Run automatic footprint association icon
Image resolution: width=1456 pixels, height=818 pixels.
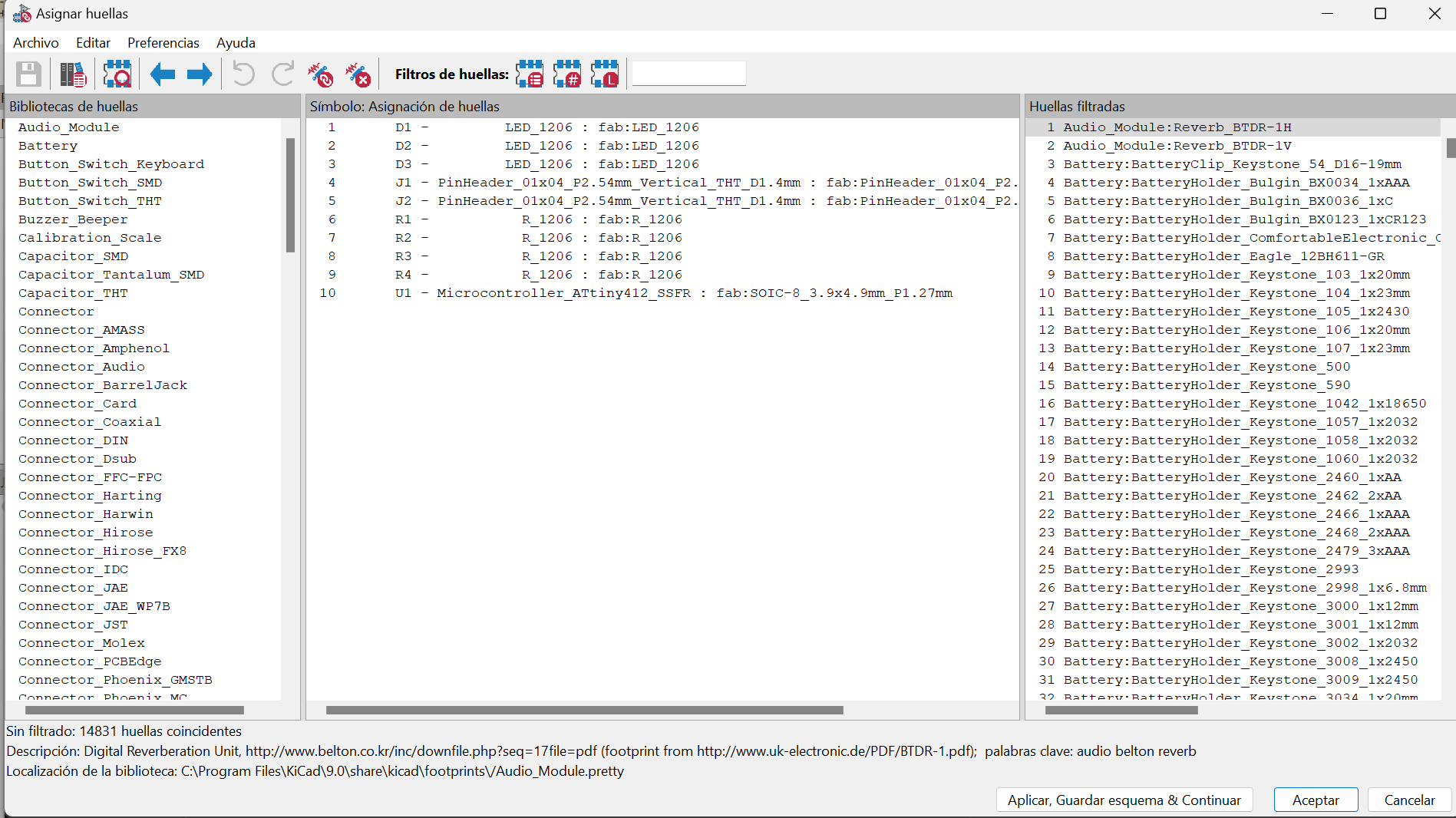pyautogui.click(x=320, y=74)
